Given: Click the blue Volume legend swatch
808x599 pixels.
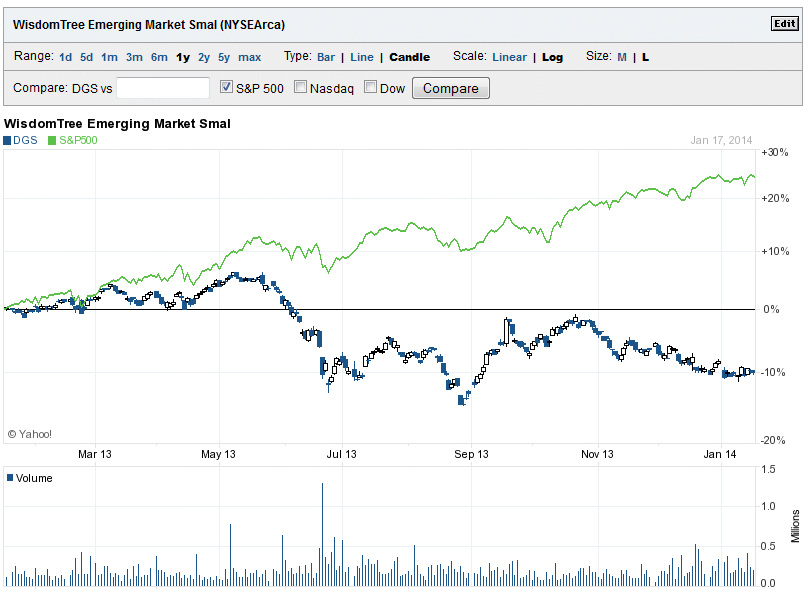Looking at the screenshot, I should [10, 477].
